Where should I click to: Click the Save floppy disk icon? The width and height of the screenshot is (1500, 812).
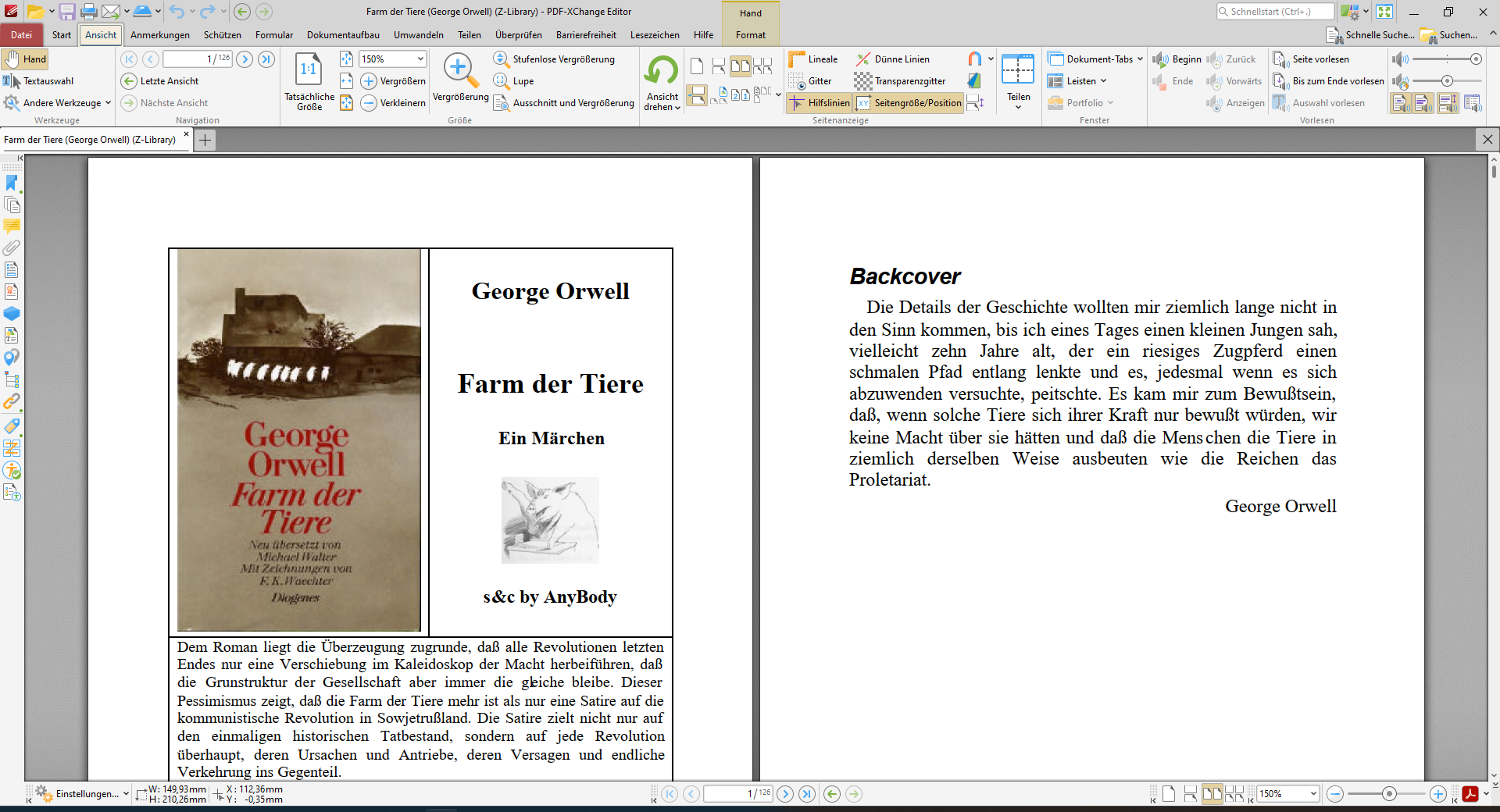tap(67, 12)
